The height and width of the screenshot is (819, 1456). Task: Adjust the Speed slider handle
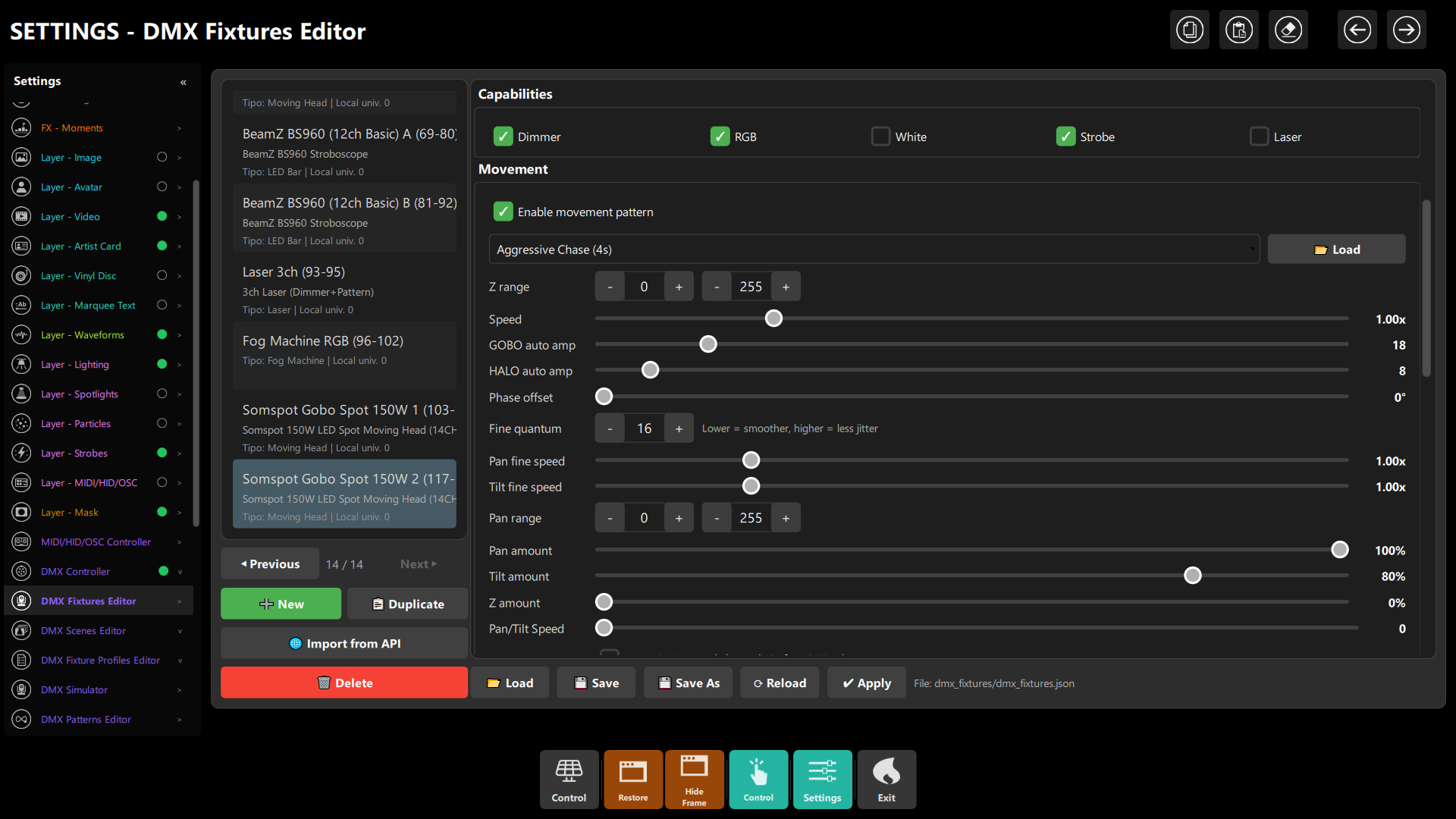[x=773, y=318]
